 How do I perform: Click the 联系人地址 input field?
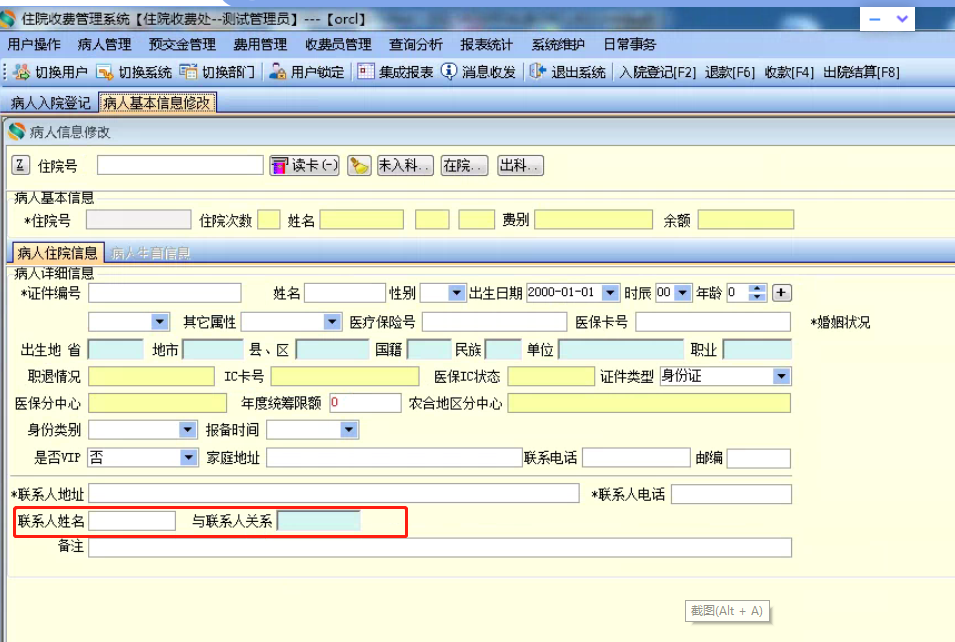pyautogui.click(x=334, y=493)
